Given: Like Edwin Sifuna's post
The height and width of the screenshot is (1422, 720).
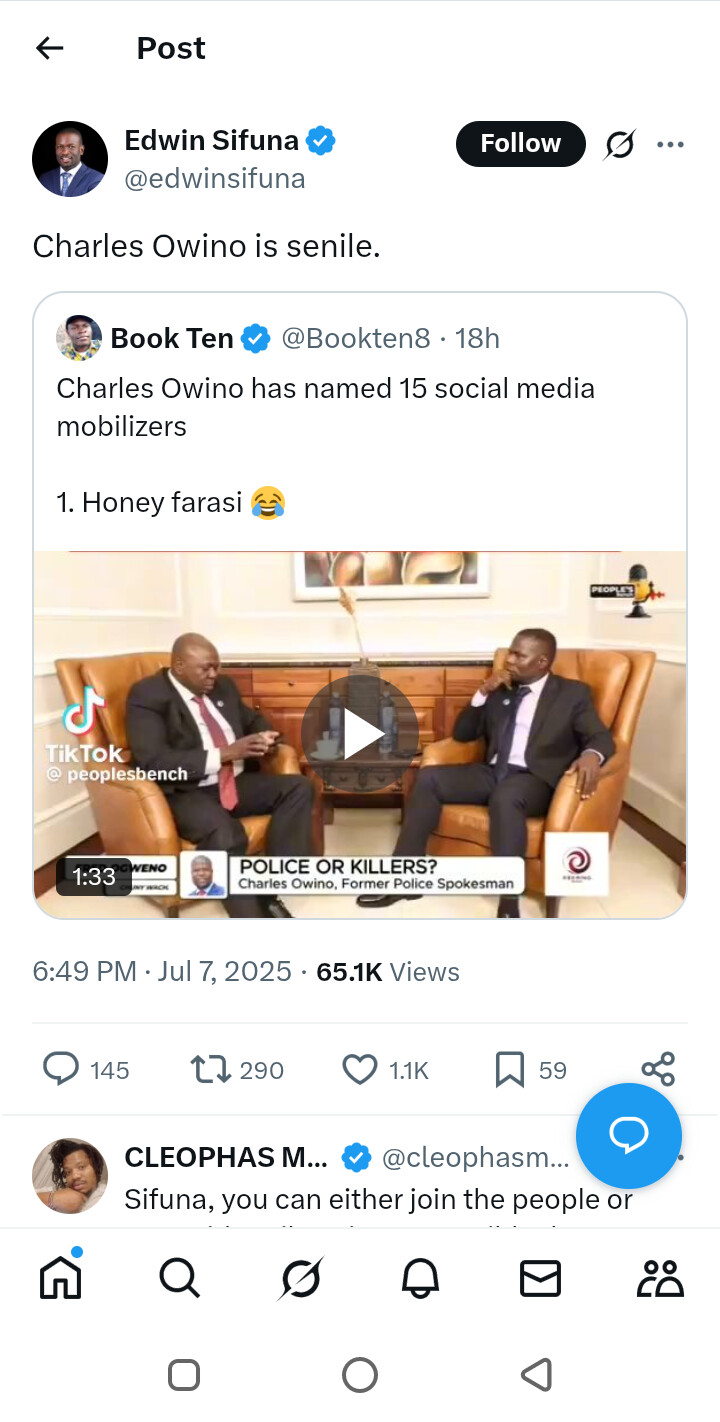Looking at the screenshot, I should point(360,1070).
